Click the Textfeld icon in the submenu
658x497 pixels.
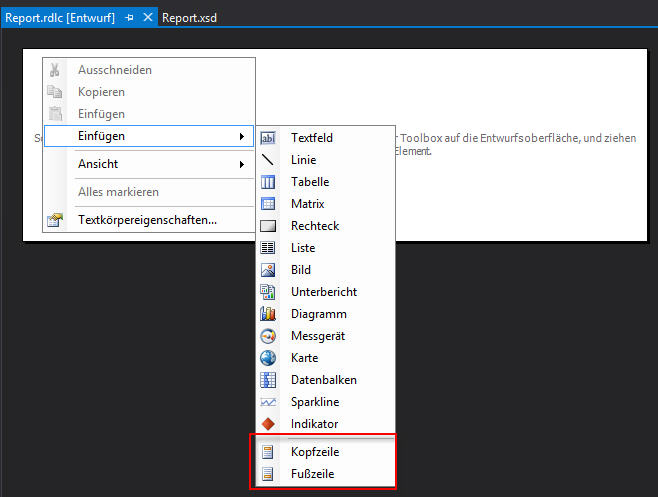(x=268, y=138)
